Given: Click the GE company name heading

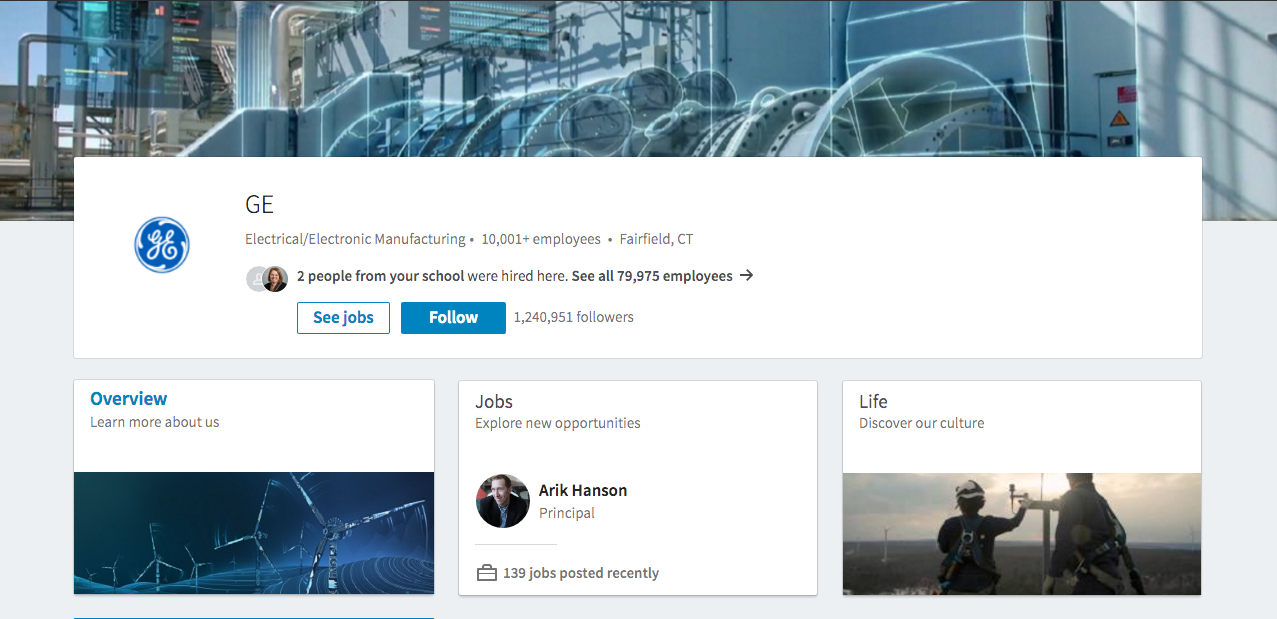Looking at the screenshot, I should [259, 205].
